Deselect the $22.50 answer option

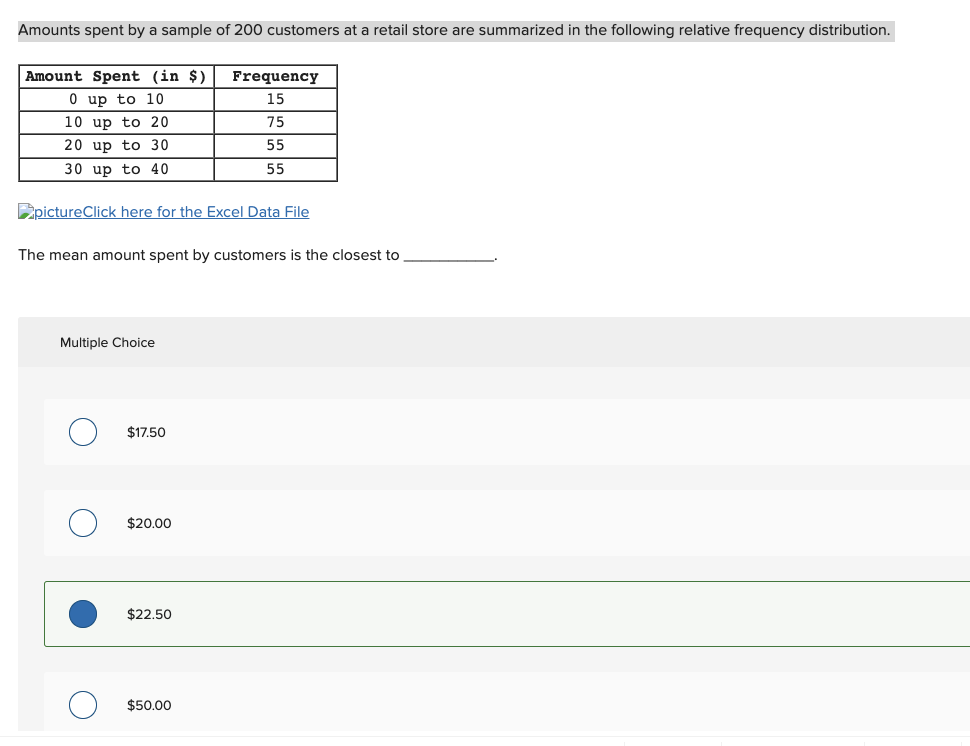(x=82, y=614)
